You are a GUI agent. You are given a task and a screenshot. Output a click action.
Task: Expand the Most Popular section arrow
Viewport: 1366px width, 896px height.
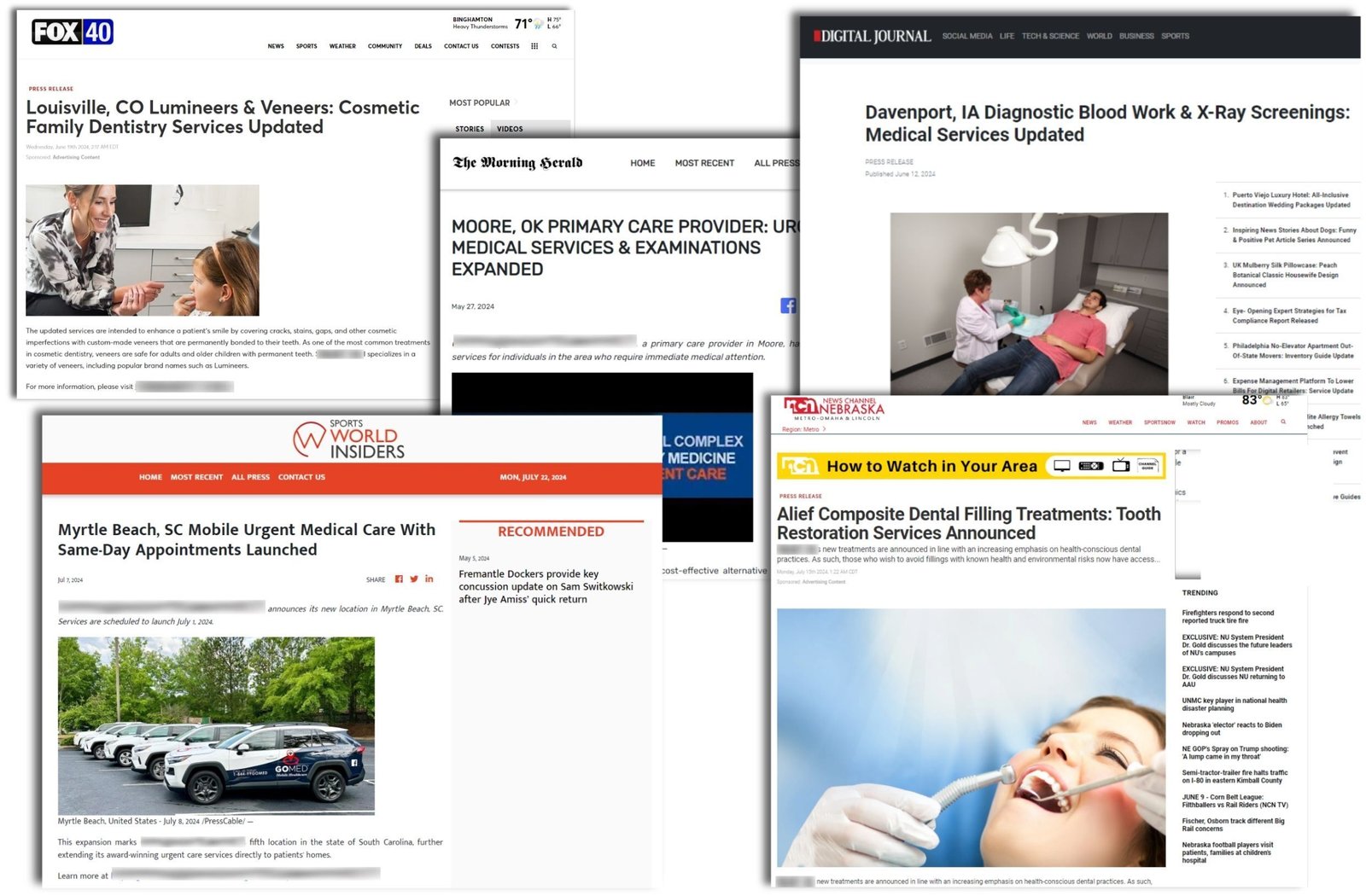click(x=516, y=102)
